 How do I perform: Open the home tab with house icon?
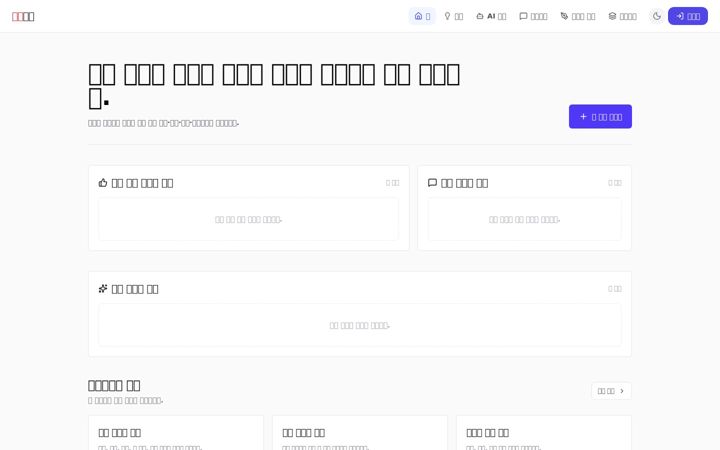[x=422, y=16]
